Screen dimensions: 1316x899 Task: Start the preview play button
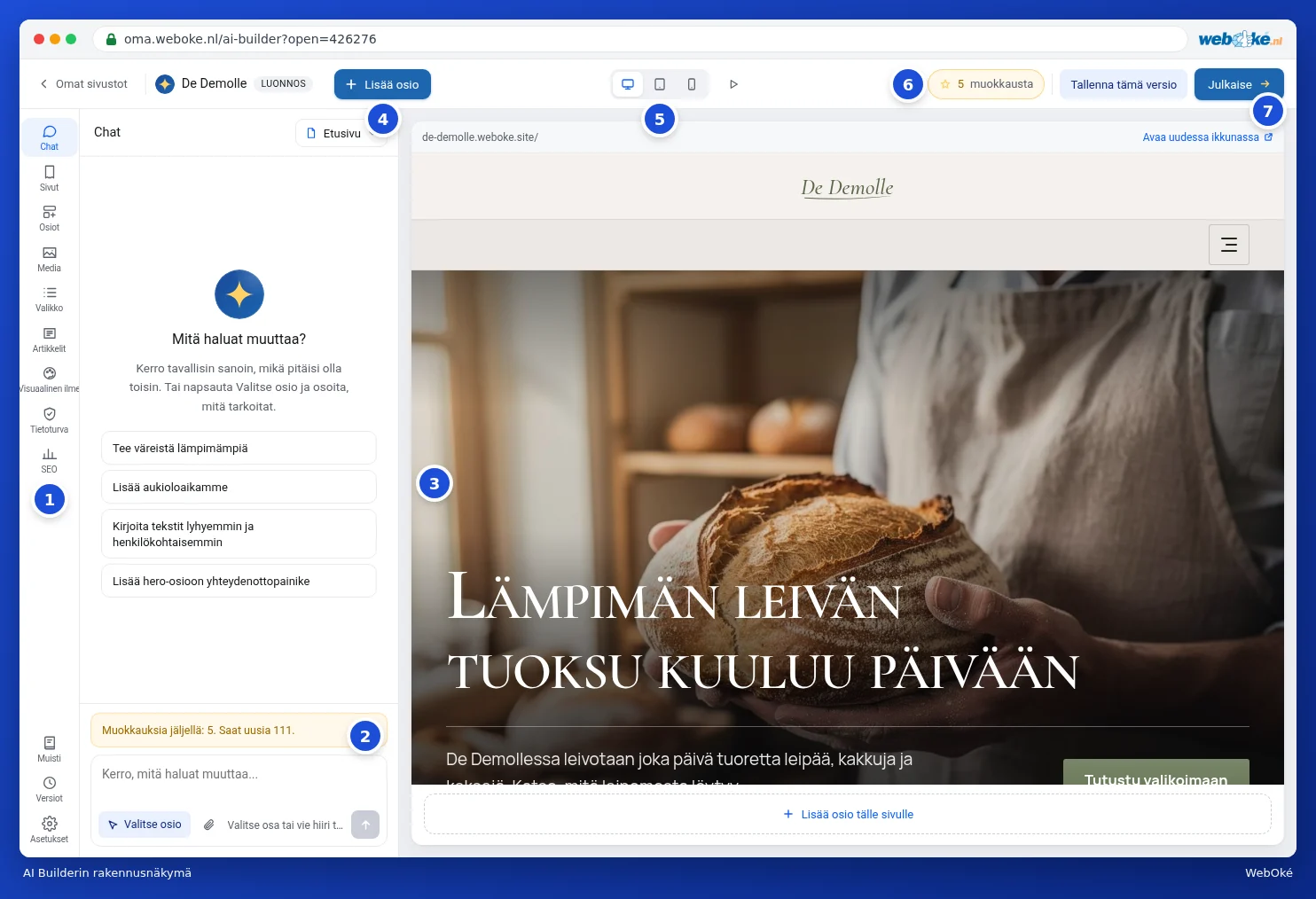pyautogui.click(x=733, y=84)
